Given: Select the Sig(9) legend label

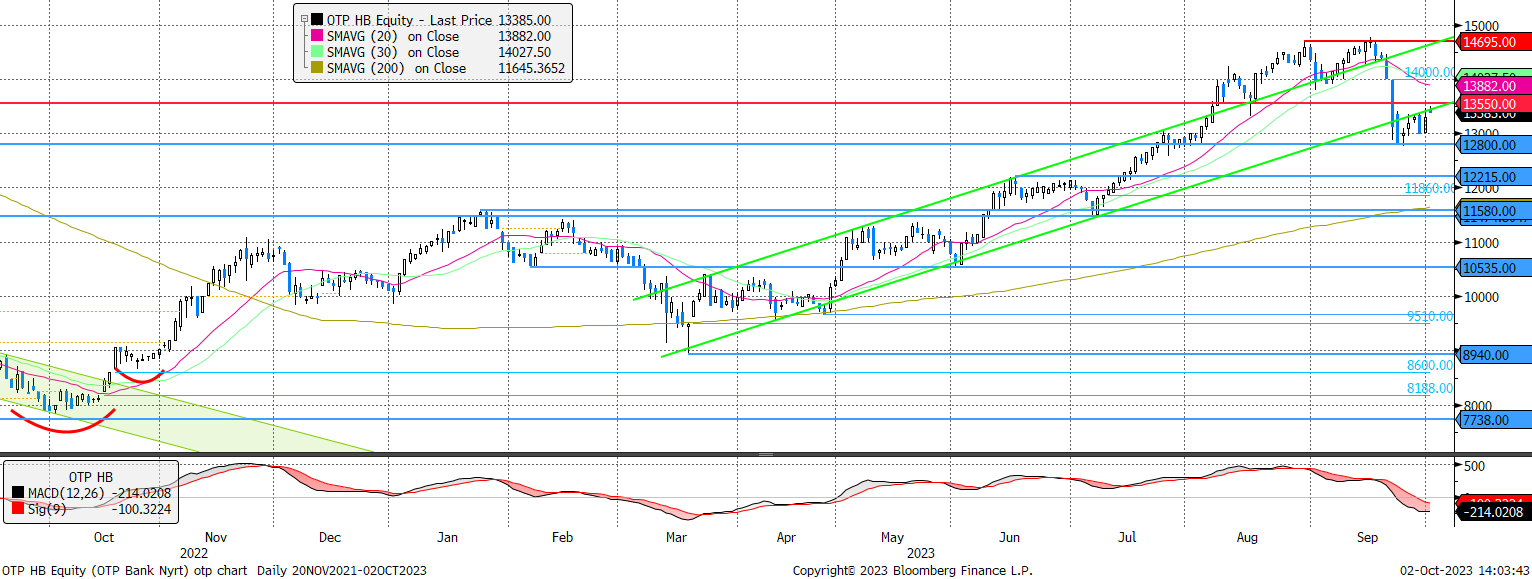Looking at the screenshot, I should [x=49, y=510].
